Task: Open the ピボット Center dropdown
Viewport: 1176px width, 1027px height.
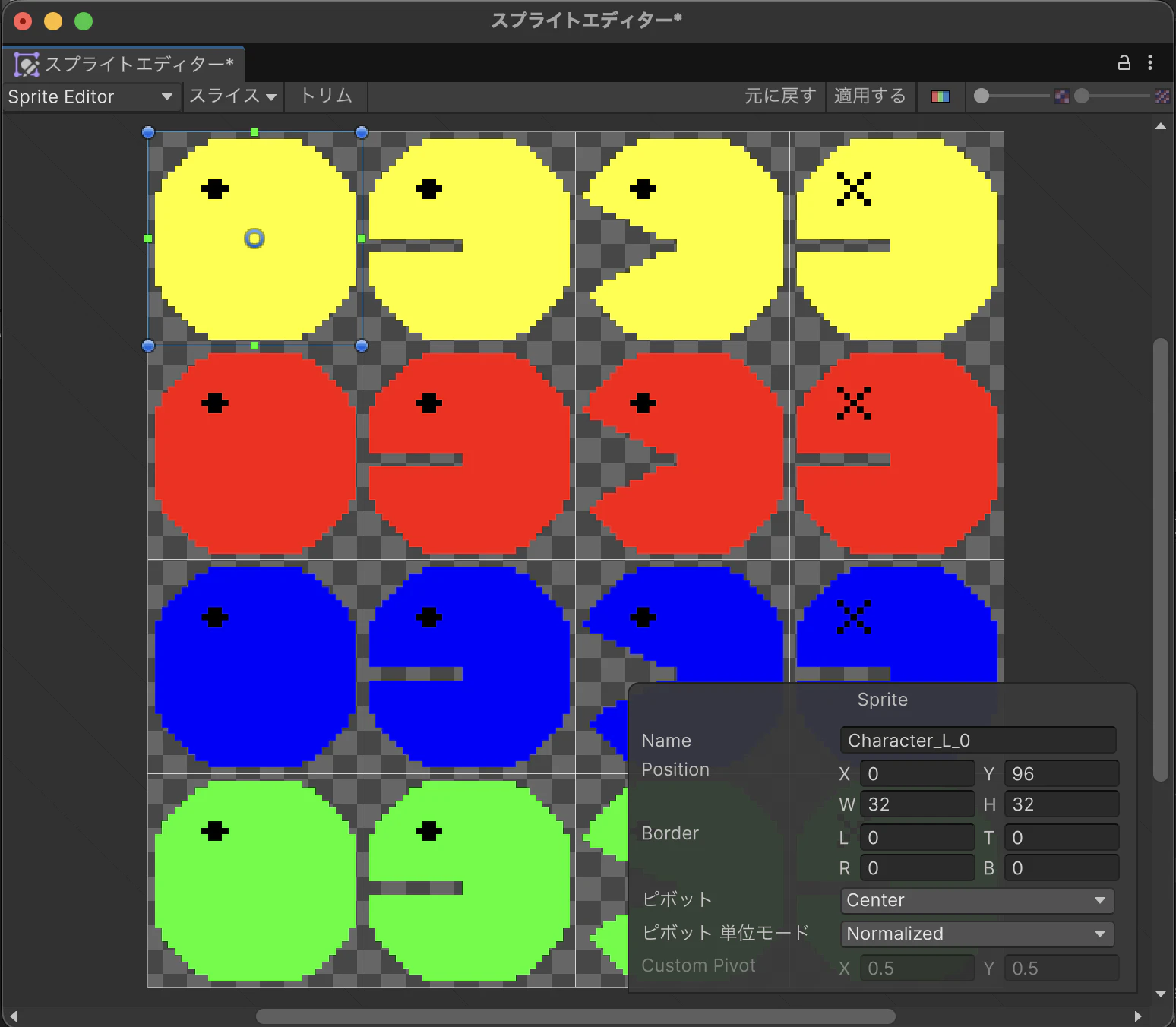Action: click(x=977, y=901)
